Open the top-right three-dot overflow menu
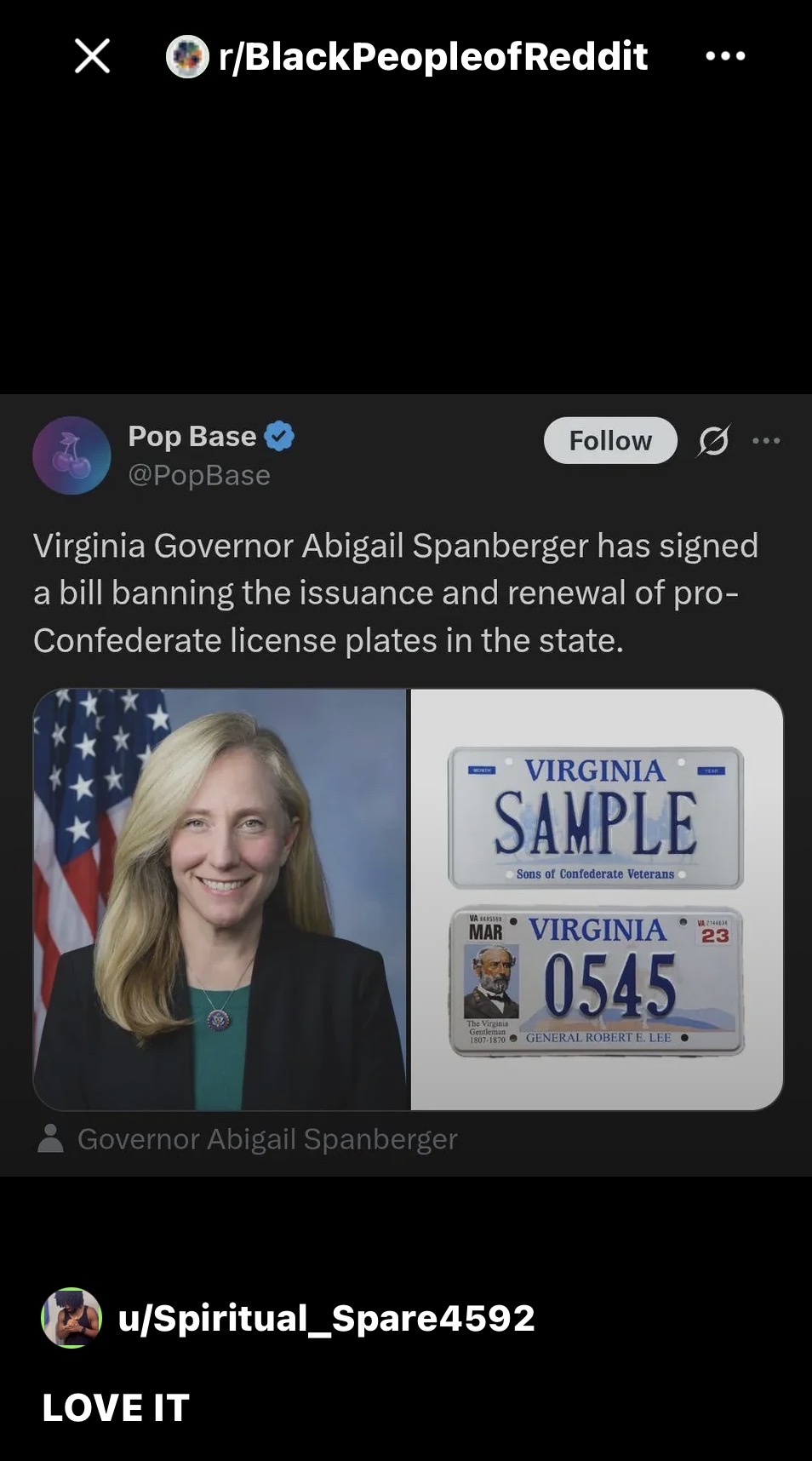Image resolution: width=812 pixels, height=1461 pixels. click(x=725, y=56)
